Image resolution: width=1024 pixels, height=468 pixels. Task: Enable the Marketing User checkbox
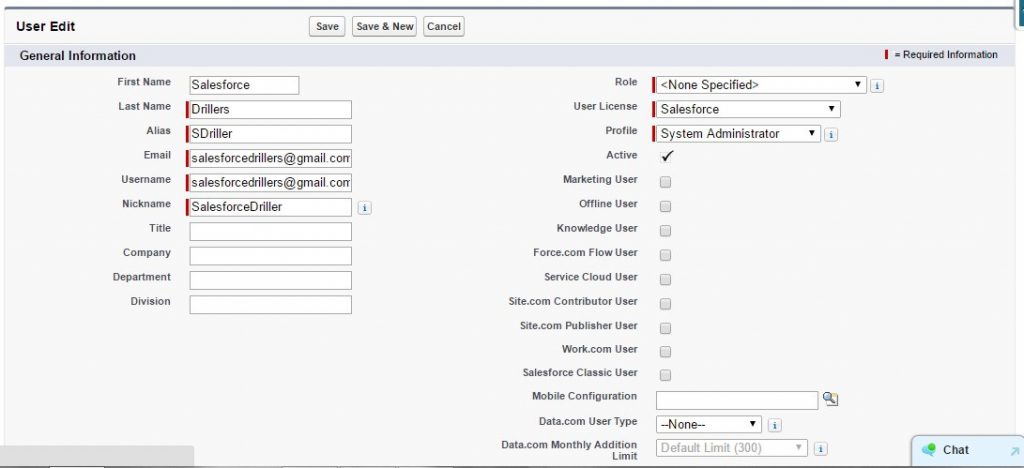(665, 182)
